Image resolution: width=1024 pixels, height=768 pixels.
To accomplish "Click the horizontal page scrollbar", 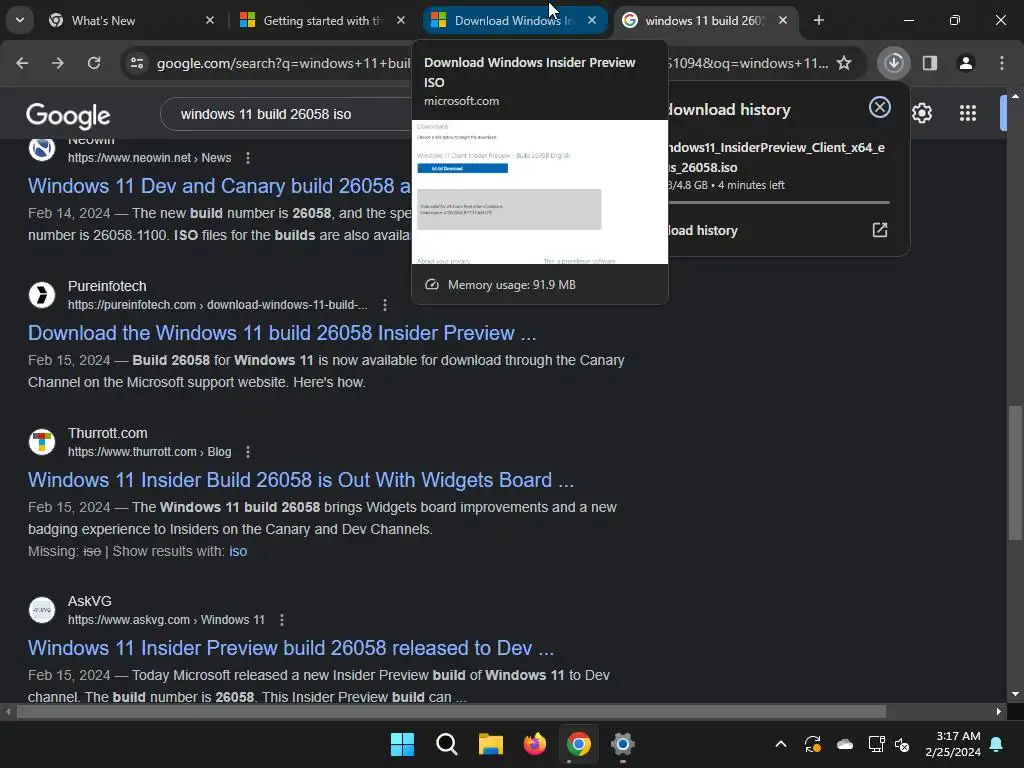I will click(x=451, y=711).
